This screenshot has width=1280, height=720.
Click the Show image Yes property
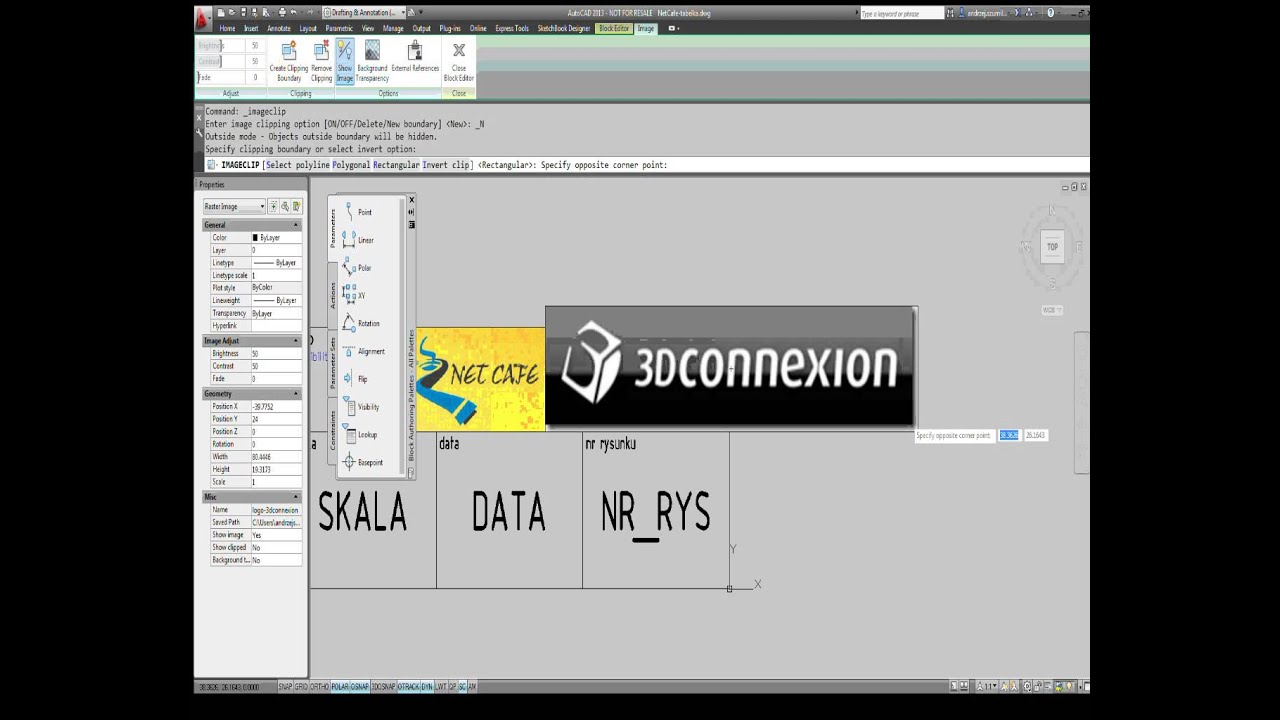coord(276,535)
